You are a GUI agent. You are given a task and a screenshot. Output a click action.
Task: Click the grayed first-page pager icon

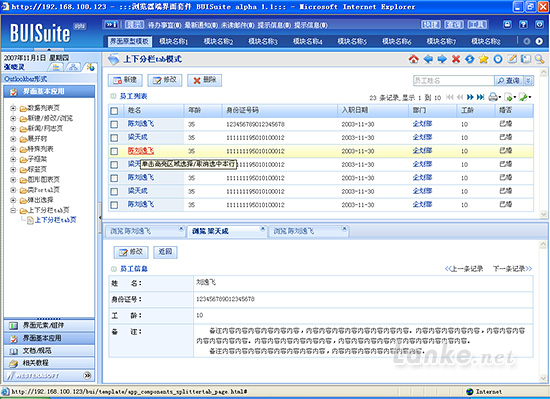[450, 97]
